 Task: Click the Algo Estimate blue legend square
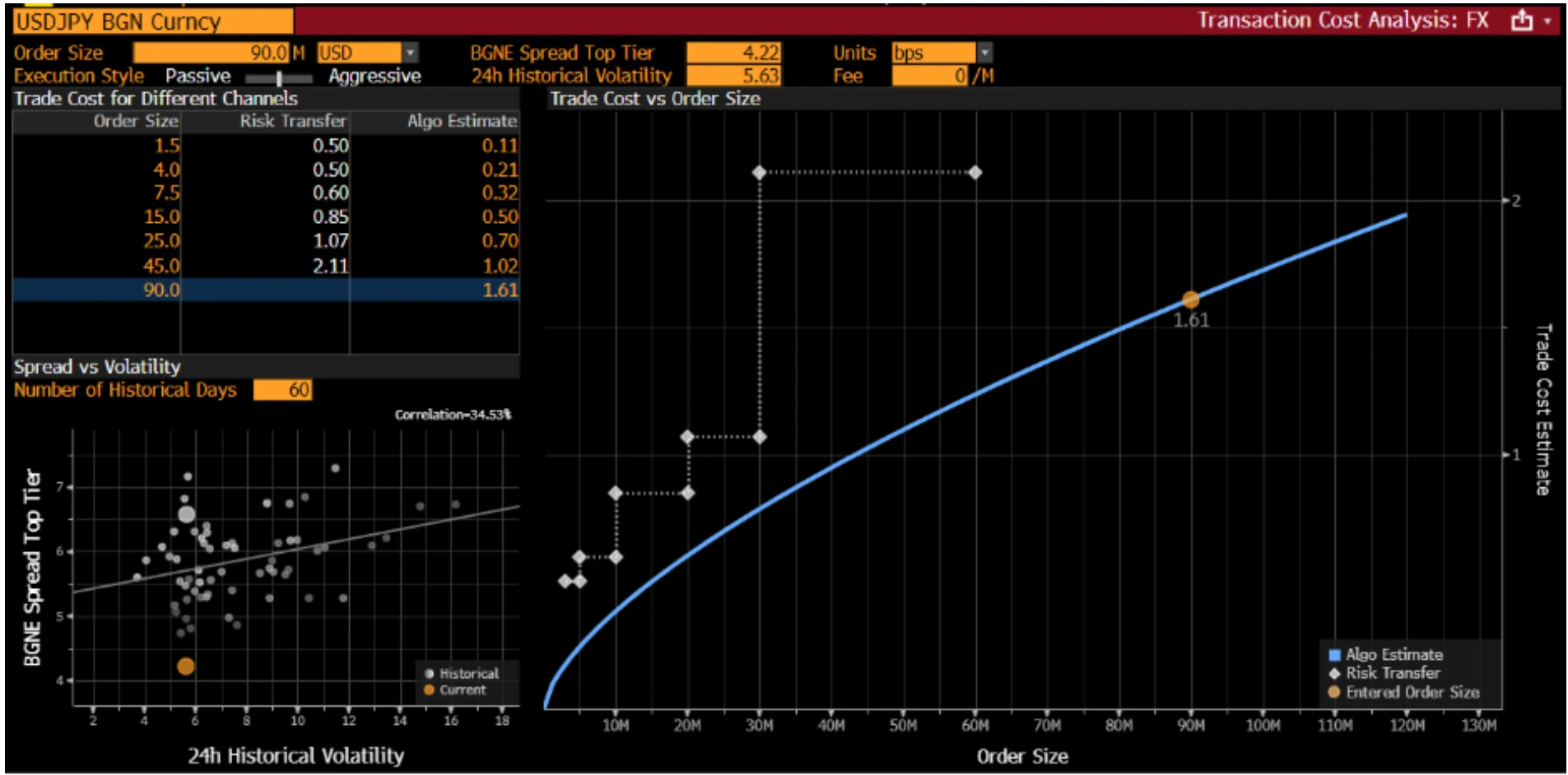pyautogui.click(x=1334, y=655)
